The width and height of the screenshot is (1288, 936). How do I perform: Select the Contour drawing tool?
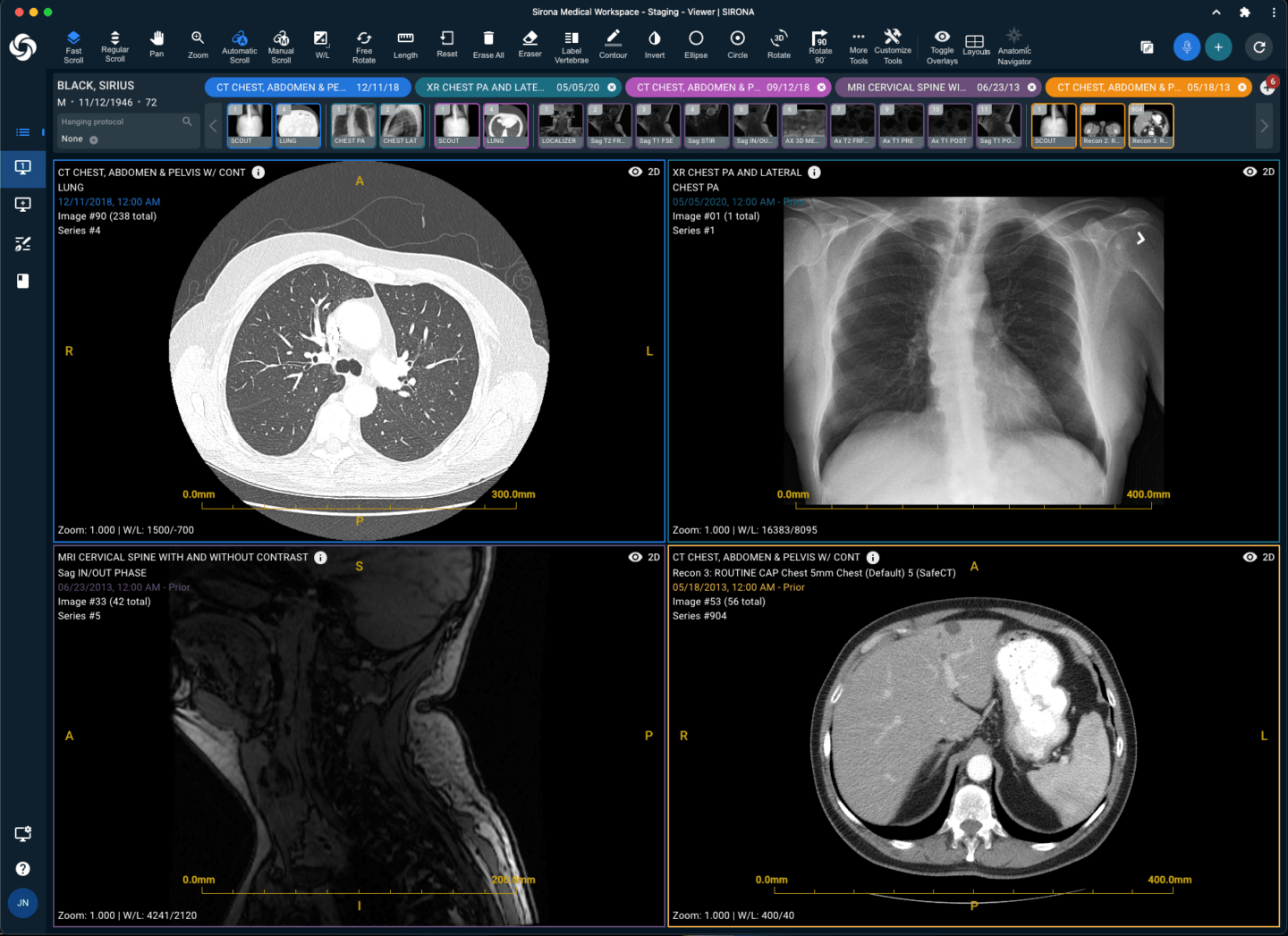[x=613, y=45]
